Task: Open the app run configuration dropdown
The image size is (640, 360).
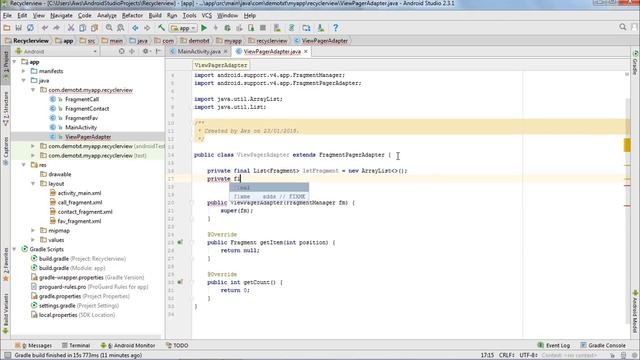Action: point(184,28)
